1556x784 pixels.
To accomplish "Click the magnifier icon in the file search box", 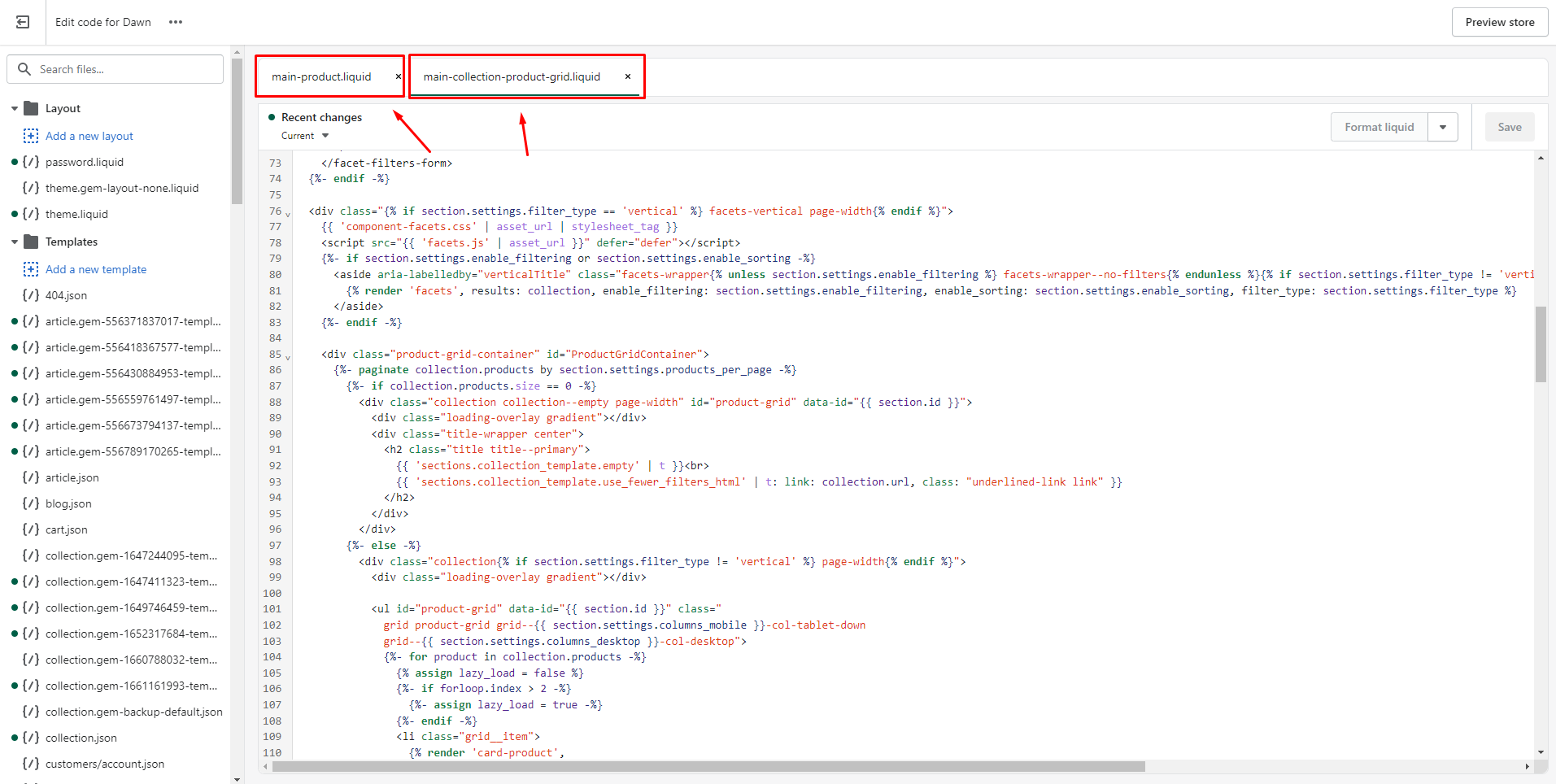I will [24, 69].
